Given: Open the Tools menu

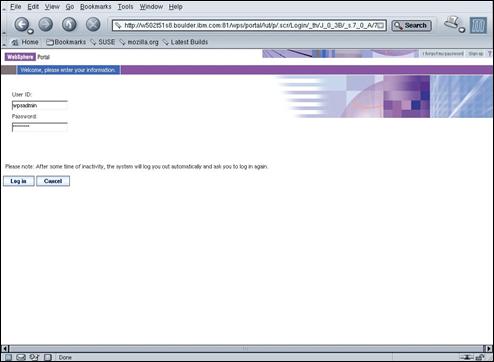Looking at the screenshot, I should point(125,7).
